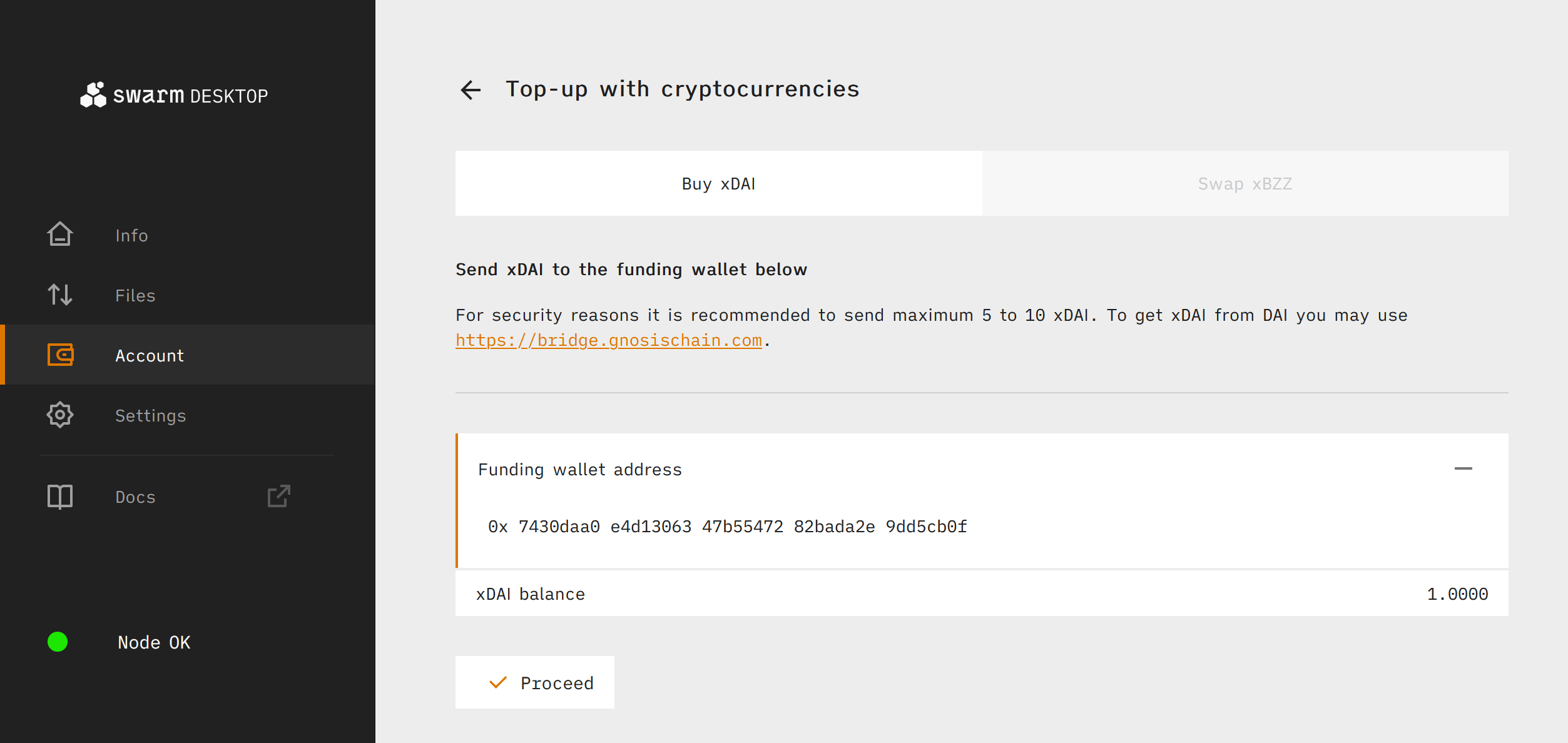The width and height of the screenshot is (1568, 743).
Task: Click the Swarm Desktop logo
Action: 174,95
